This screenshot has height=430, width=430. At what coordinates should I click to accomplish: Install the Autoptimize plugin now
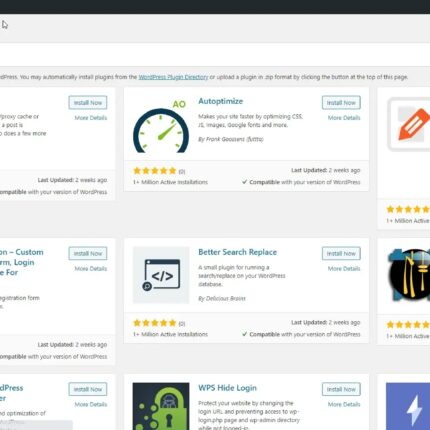coord(341,103)
